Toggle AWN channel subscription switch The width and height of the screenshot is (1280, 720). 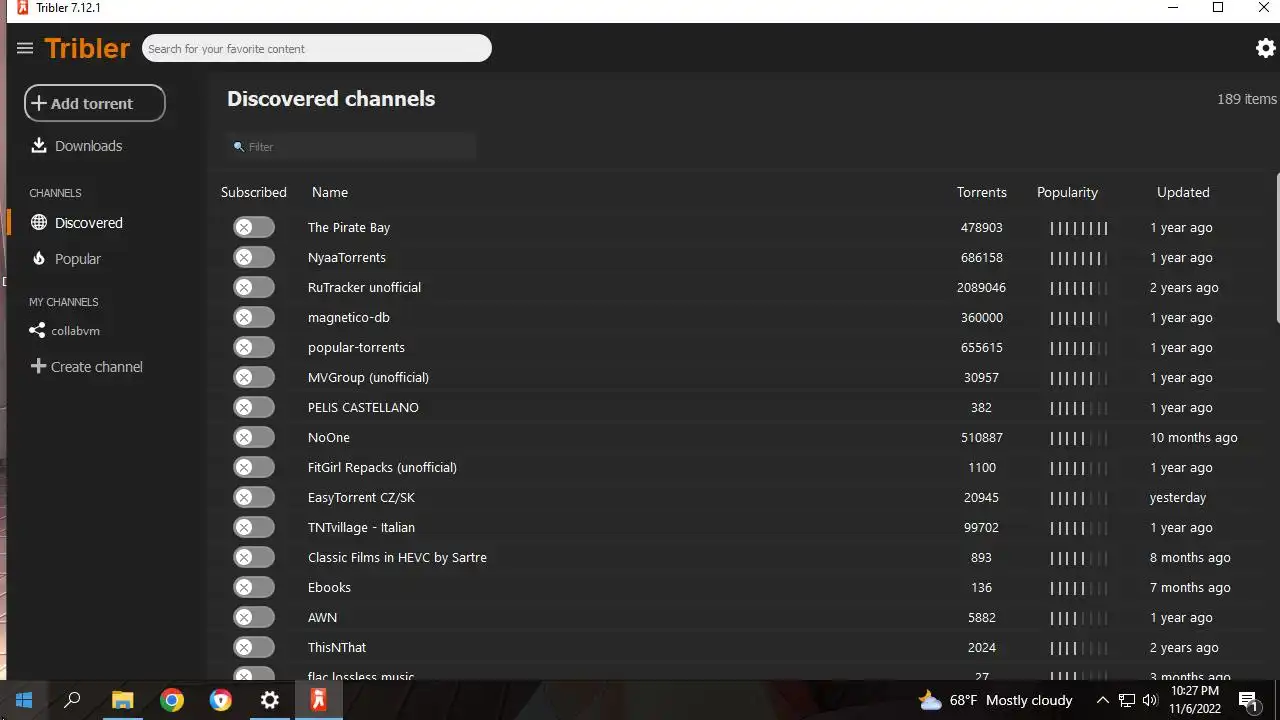point(254,618)
